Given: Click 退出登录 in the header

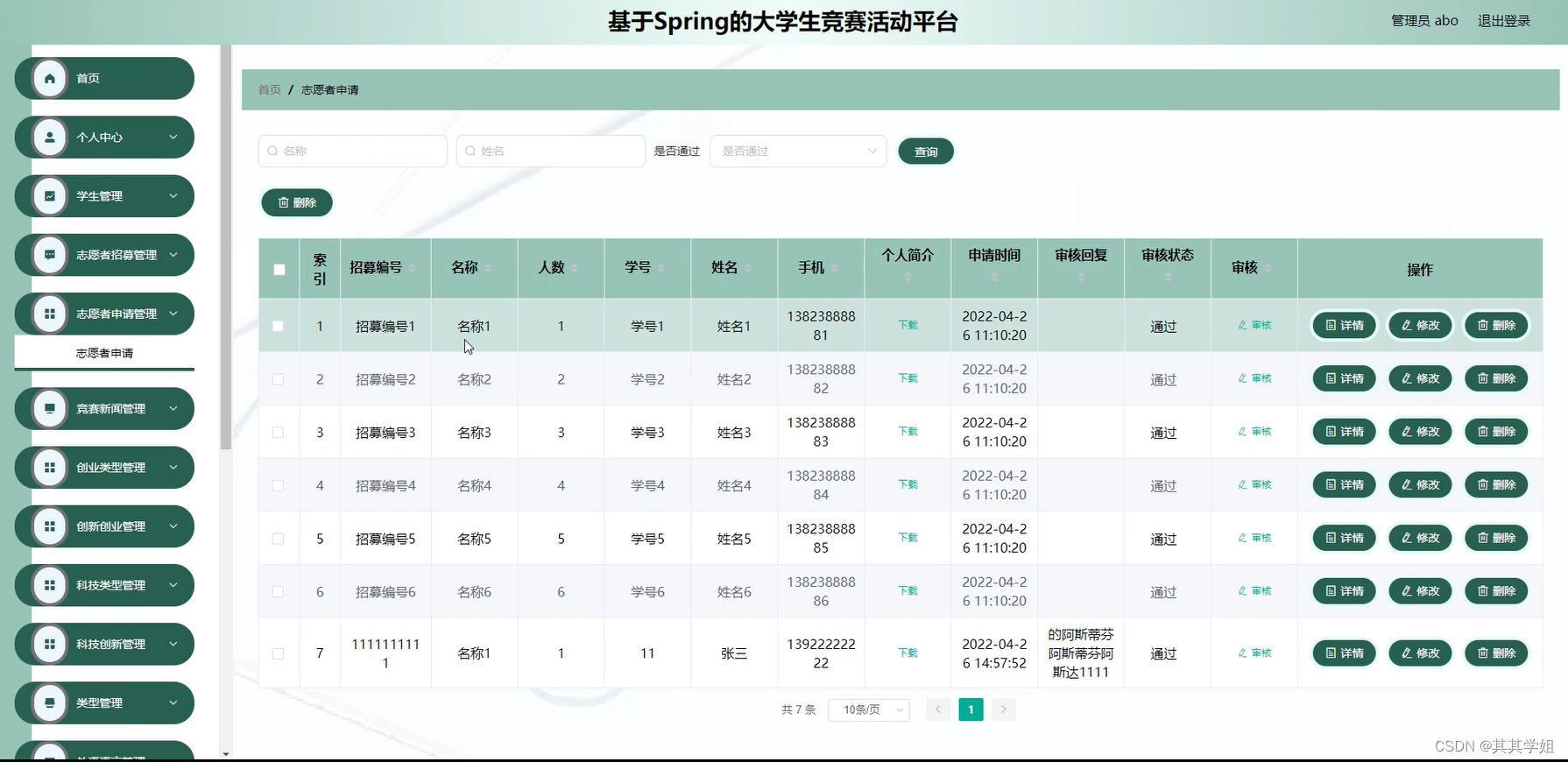Looking at the screenshot, I should click(x=1504, y=21).
